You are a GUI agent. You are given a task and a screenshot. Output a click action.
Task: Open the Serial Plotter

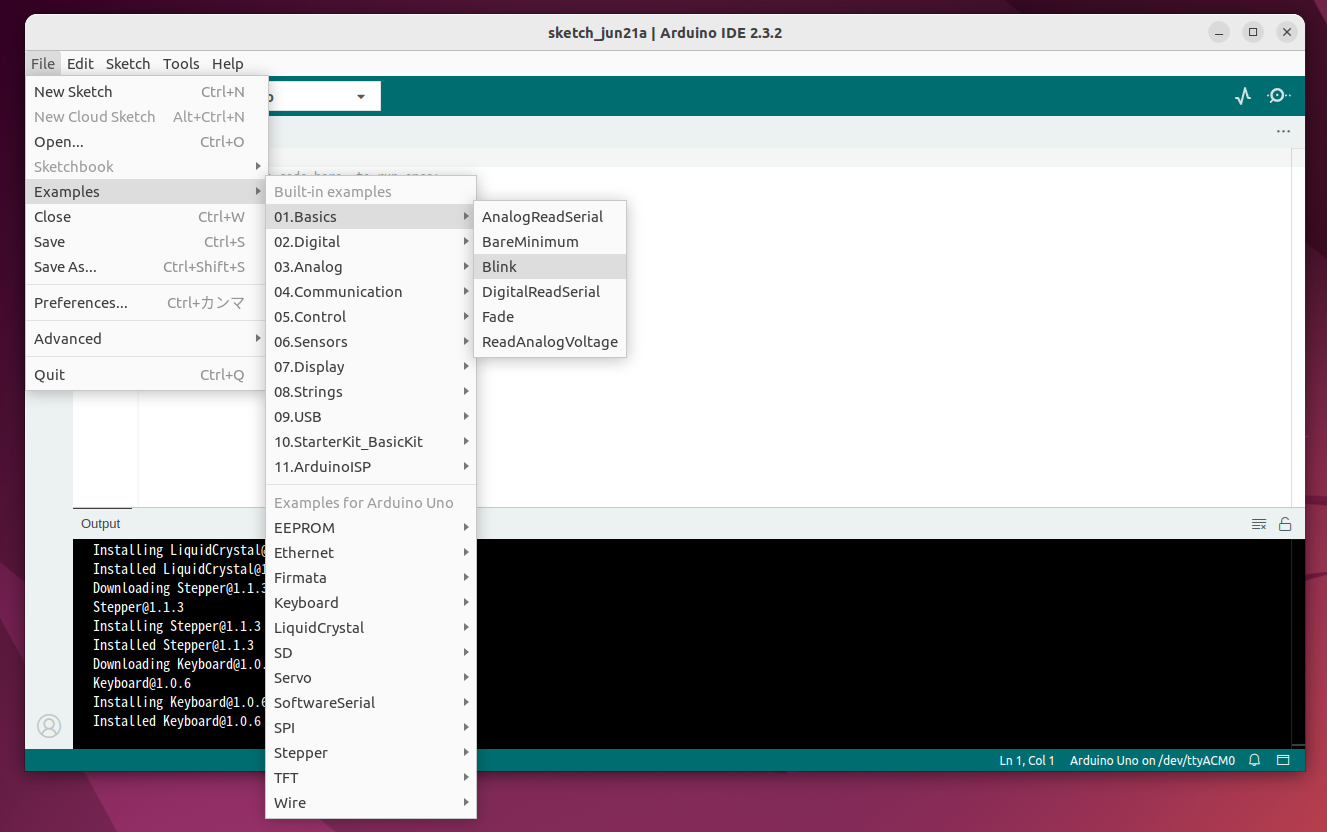pyautogui.click(x=1243, y=95)
